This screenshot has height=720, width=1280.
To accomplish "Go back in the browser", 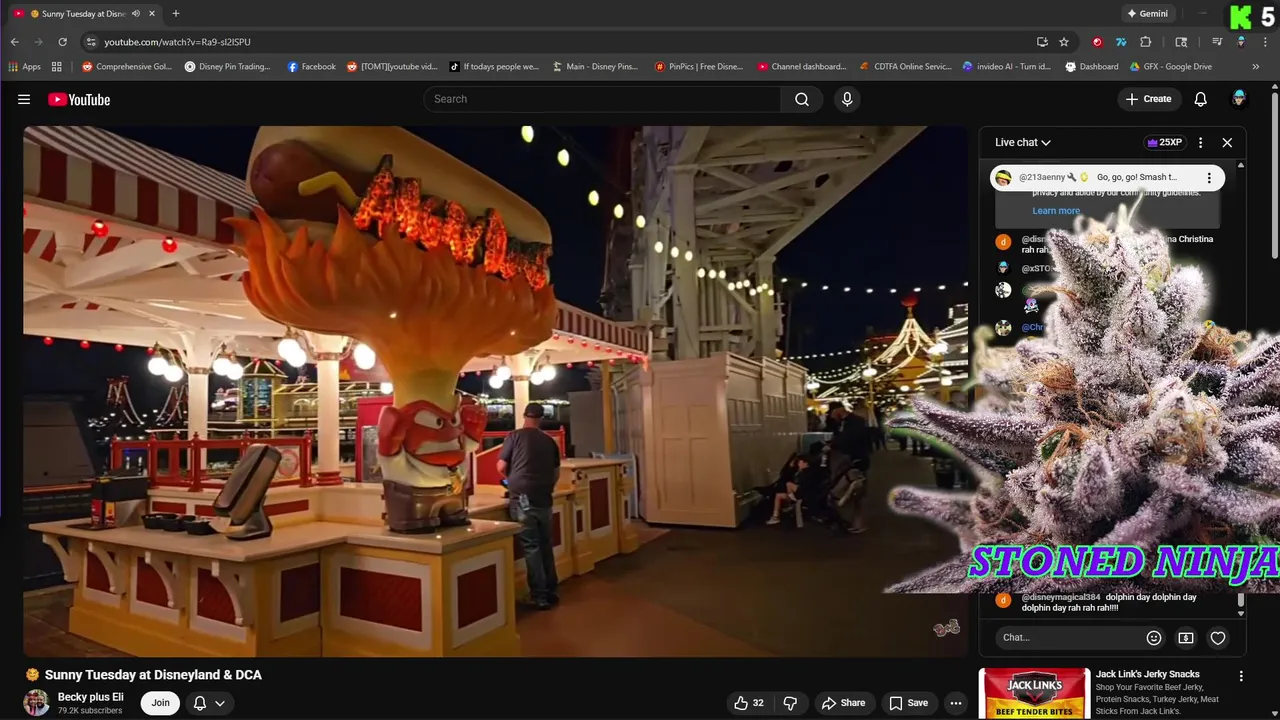I will [x=14, y=42].
